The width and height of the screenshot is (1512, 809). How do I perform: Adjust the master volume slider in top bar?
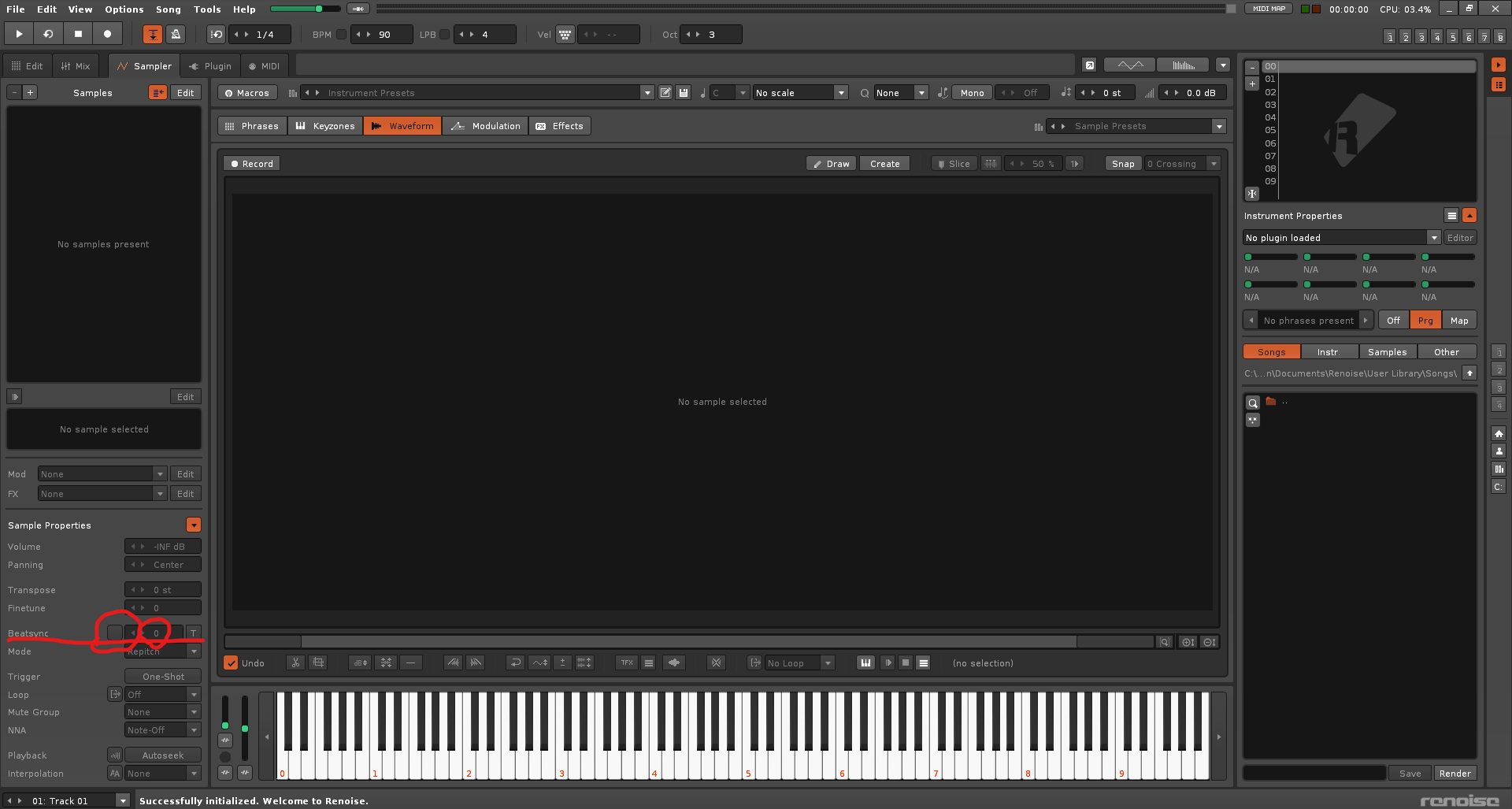pos(306,9)
